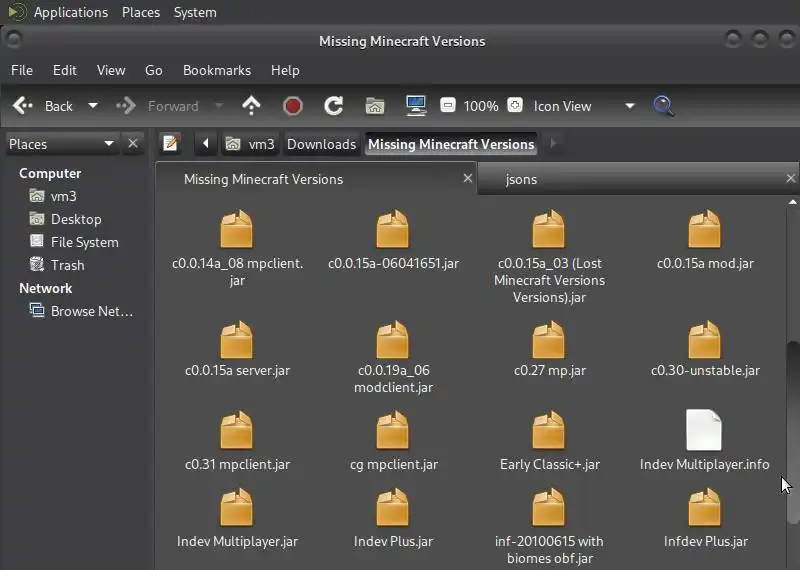Click the Back navigation arrow
This screenshot has width=800, height=570.
pos(22,106)
